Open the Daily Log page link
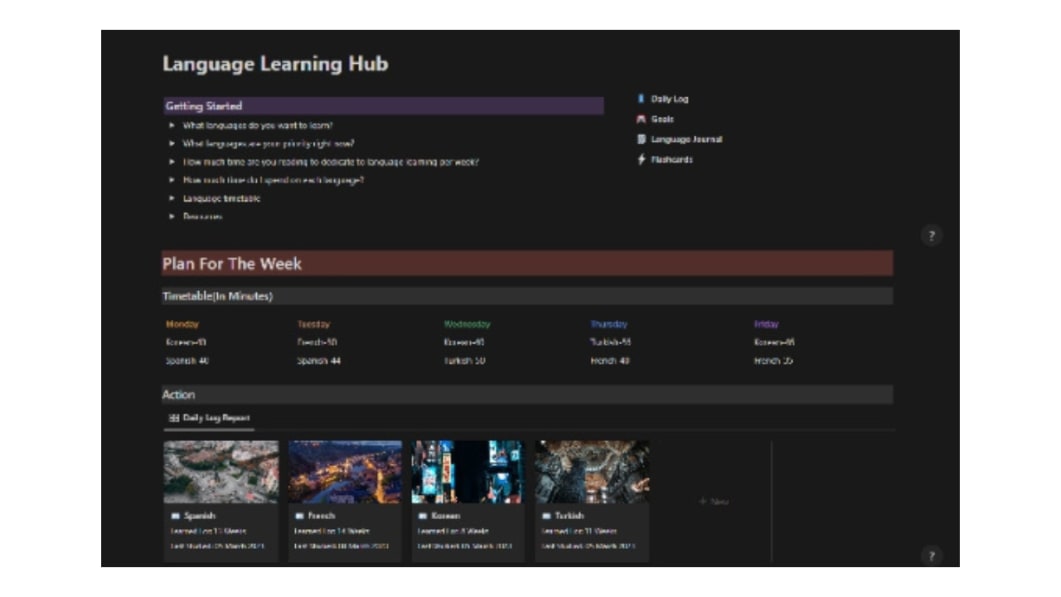Screen dimensions: 1061x597 click(x=668, y=97)
